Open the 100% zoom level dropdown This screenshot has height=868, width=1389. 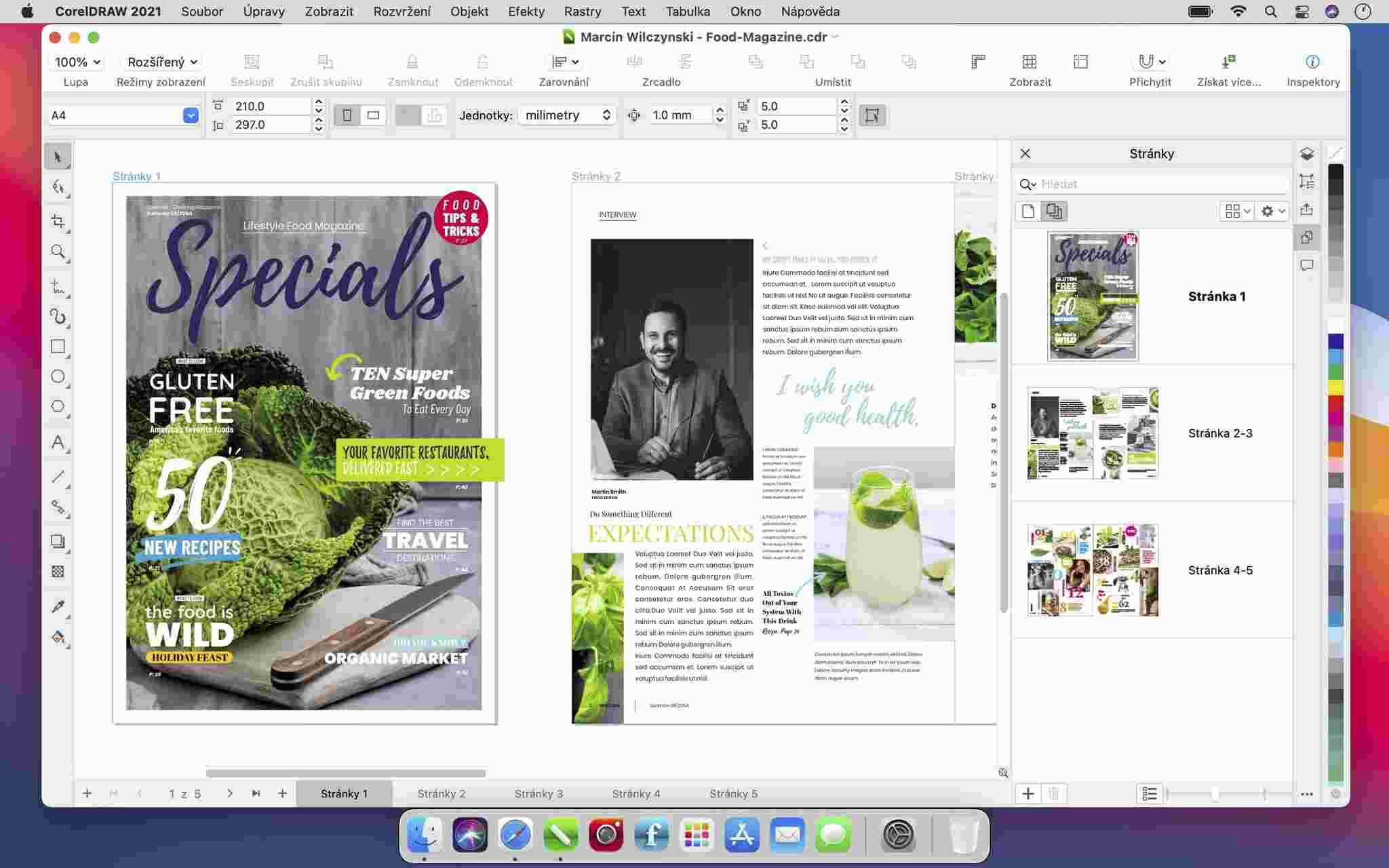77,62
